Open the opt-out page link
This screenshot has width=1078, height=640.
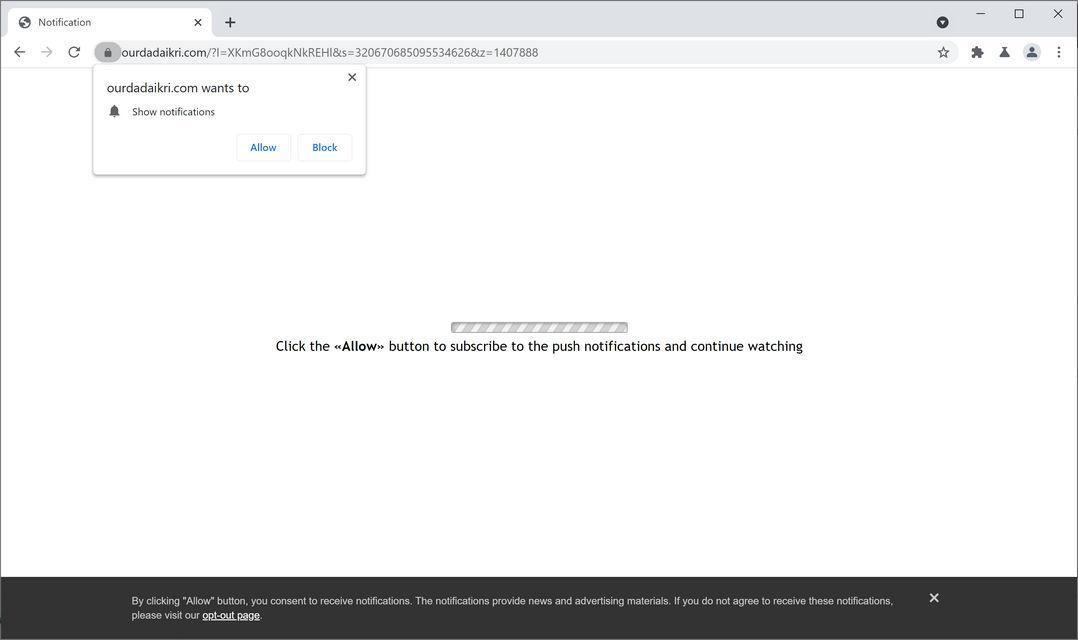pyautogui.click(x=230, y=615)
